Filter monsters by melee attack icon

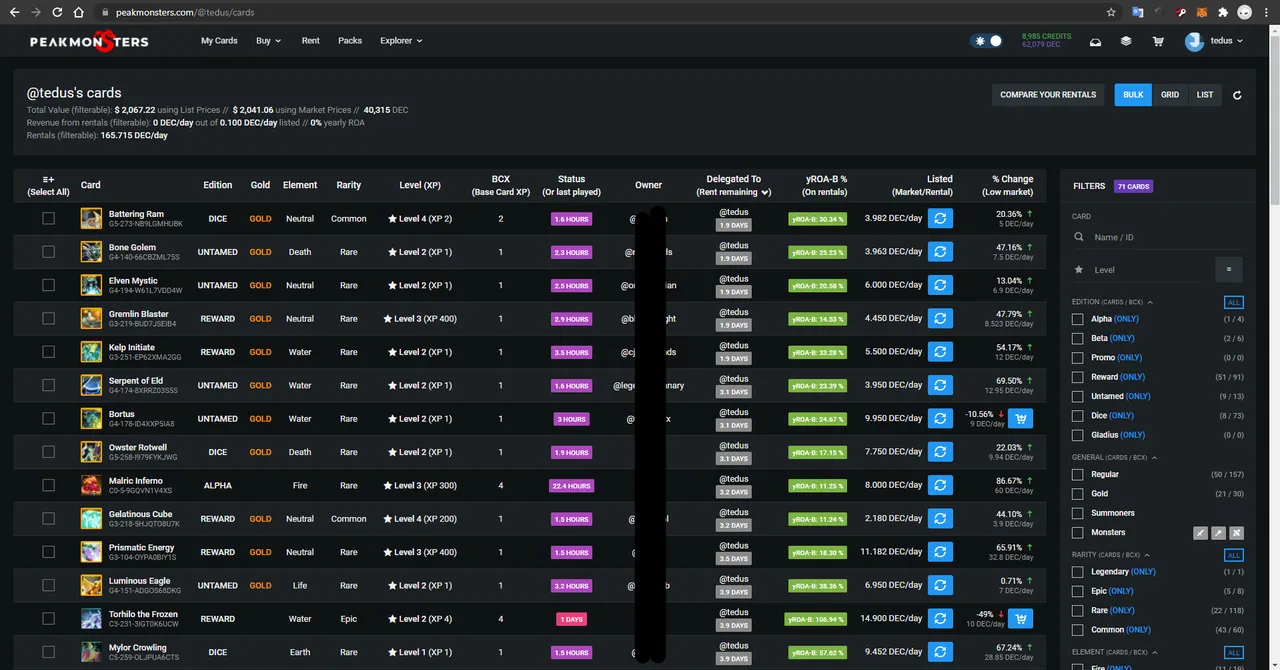[x=1201, y=533]
